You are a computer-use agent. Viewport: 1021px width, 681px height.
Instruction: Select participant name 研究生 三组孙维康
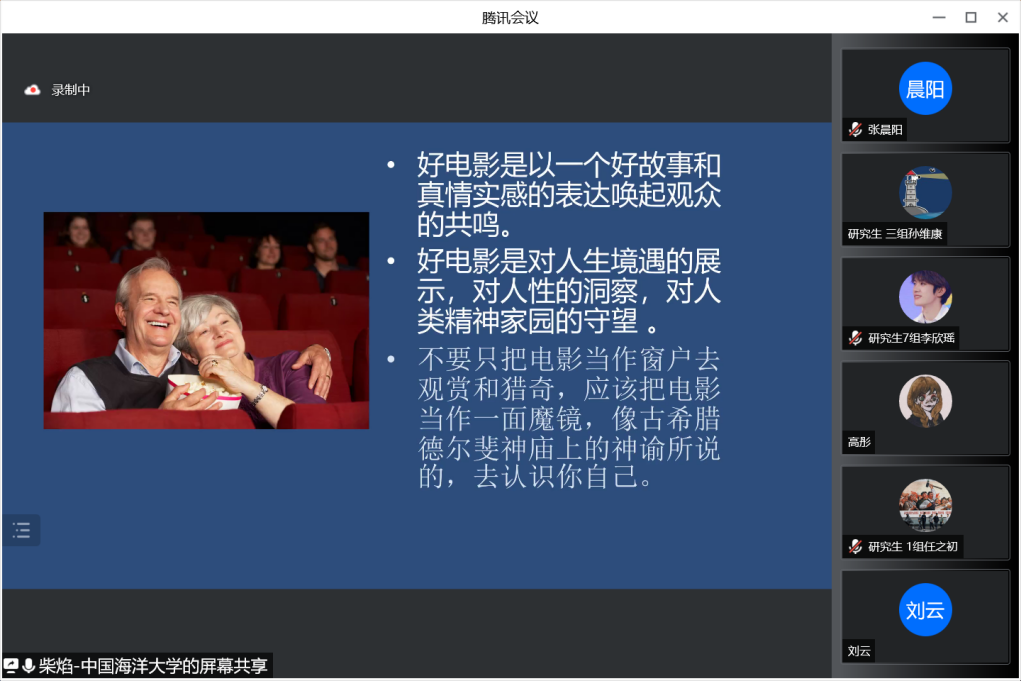tap(895, 234)
